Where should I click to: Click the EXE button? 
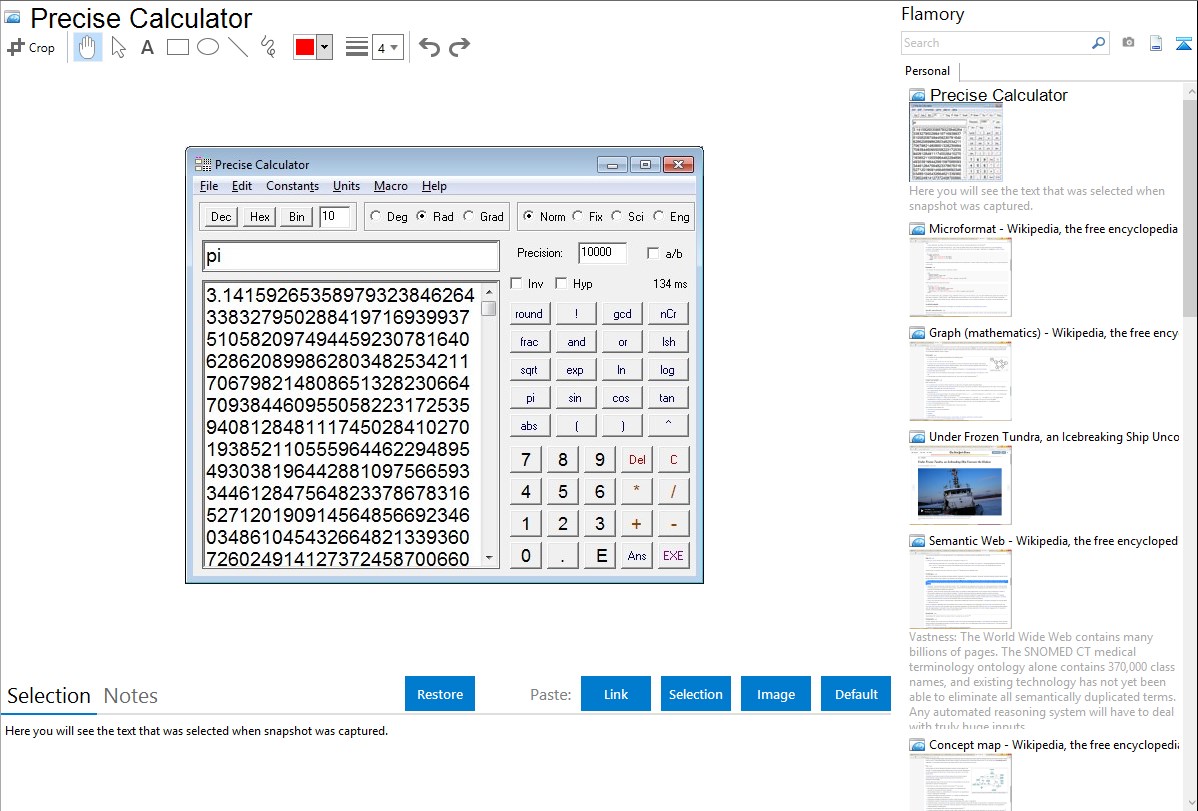click(673, 556)
